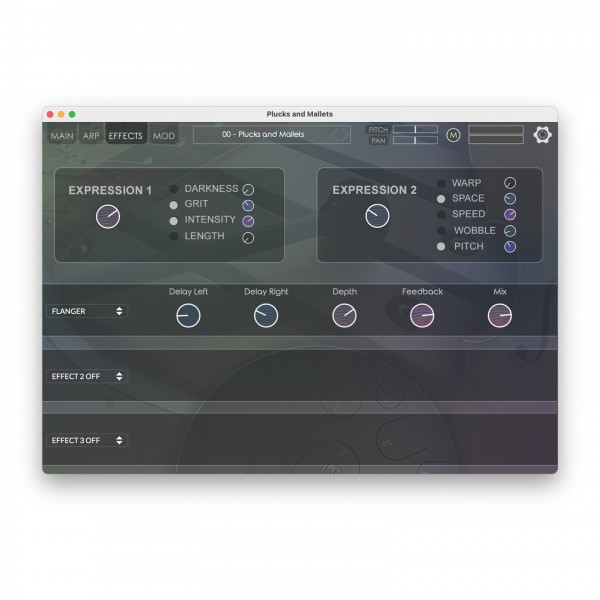Screen dimensions: 600x600
Task: Toggle the Darkness assignment dot
Action: click(x=174, y=189)
